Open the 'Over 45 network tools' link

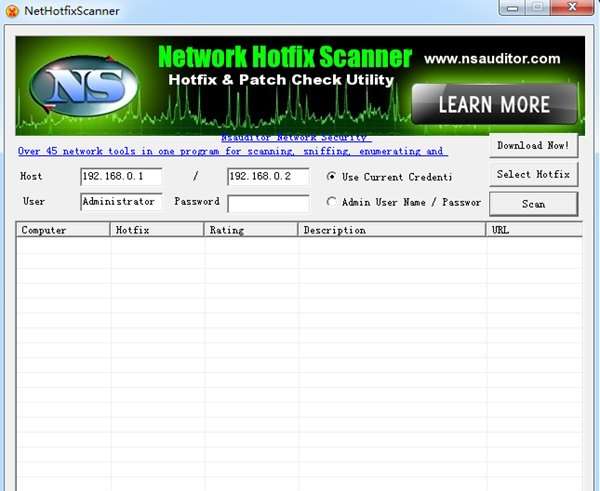[232, 151]
